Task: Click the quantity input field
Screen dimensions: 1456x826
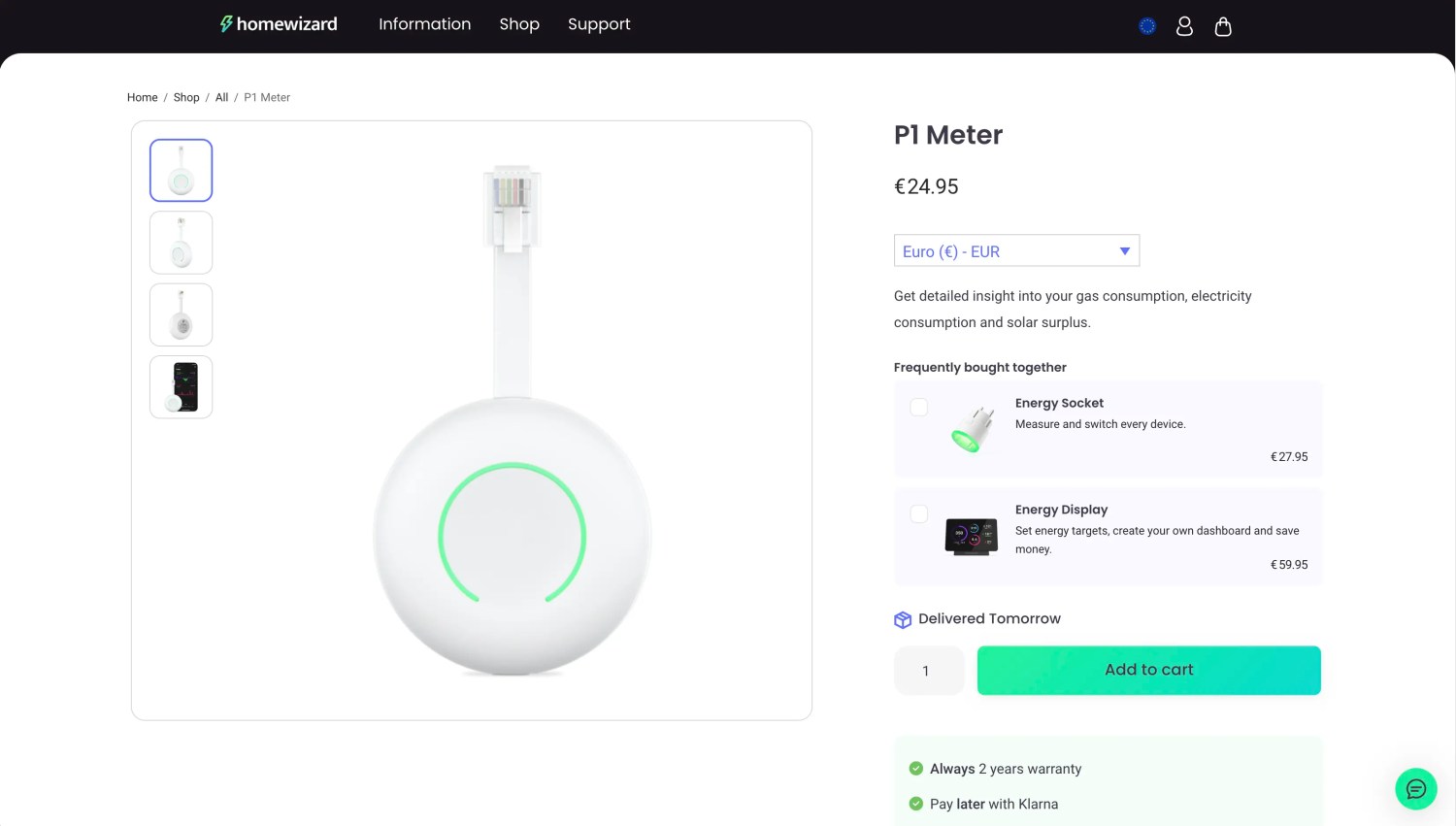Action: [928, 670]
